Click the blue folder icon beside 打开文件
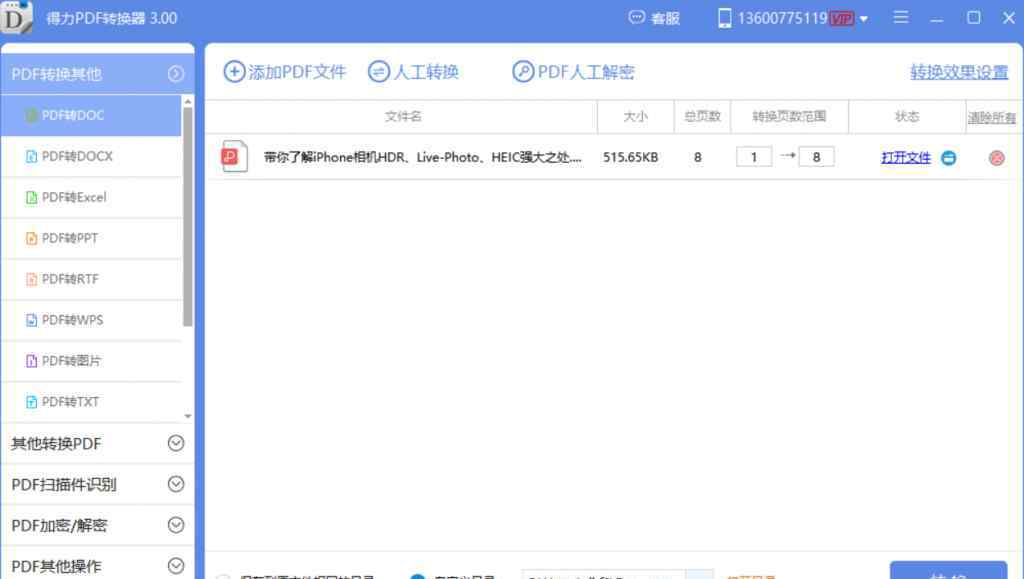 (948, 158)
